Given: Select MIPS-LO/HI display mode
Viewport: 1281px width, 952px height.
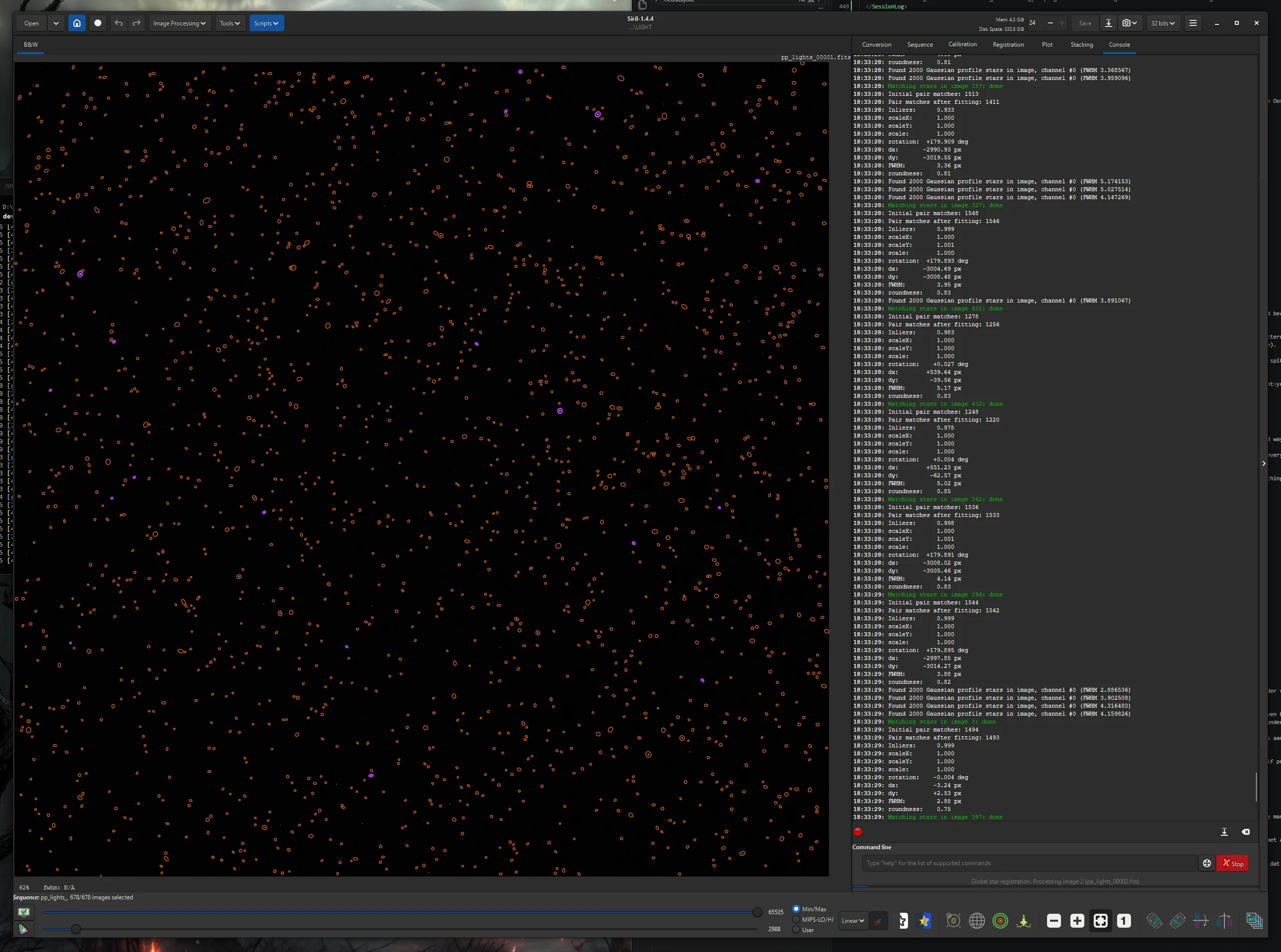Looking at the screenshot, I should tap(813, 919).
